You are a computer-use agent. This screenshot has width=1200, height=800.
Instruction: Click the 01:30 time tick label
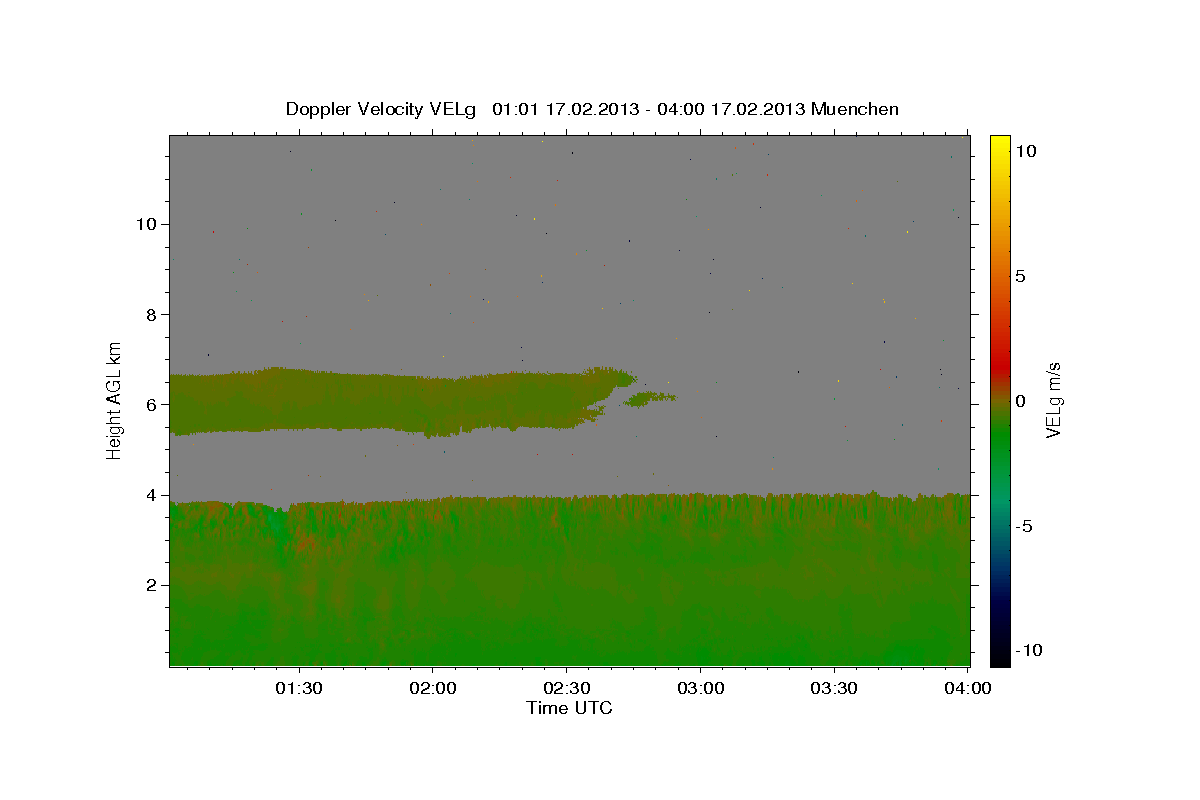299,688
